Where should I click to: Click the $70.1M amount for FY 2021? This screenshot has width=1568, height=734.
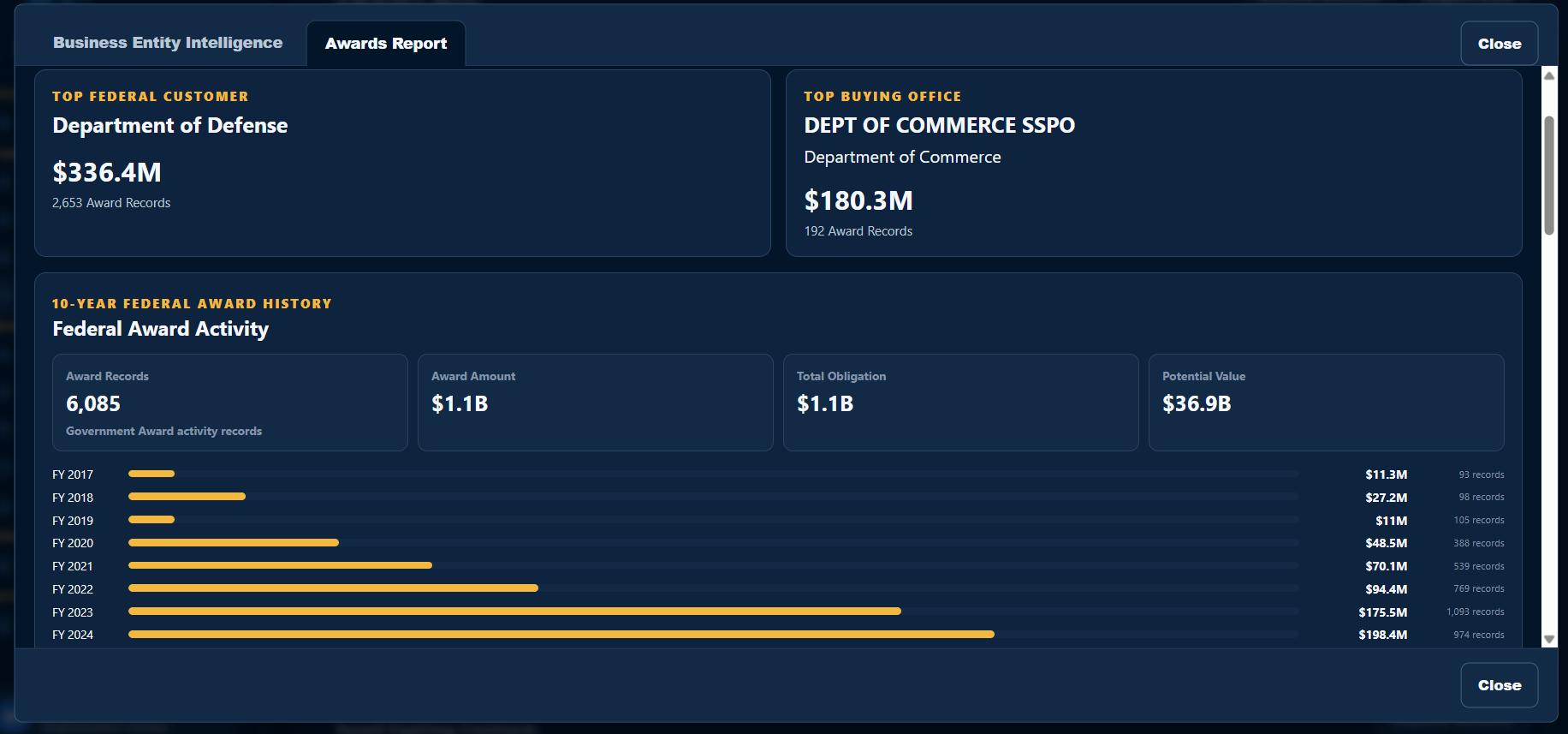1386,566
